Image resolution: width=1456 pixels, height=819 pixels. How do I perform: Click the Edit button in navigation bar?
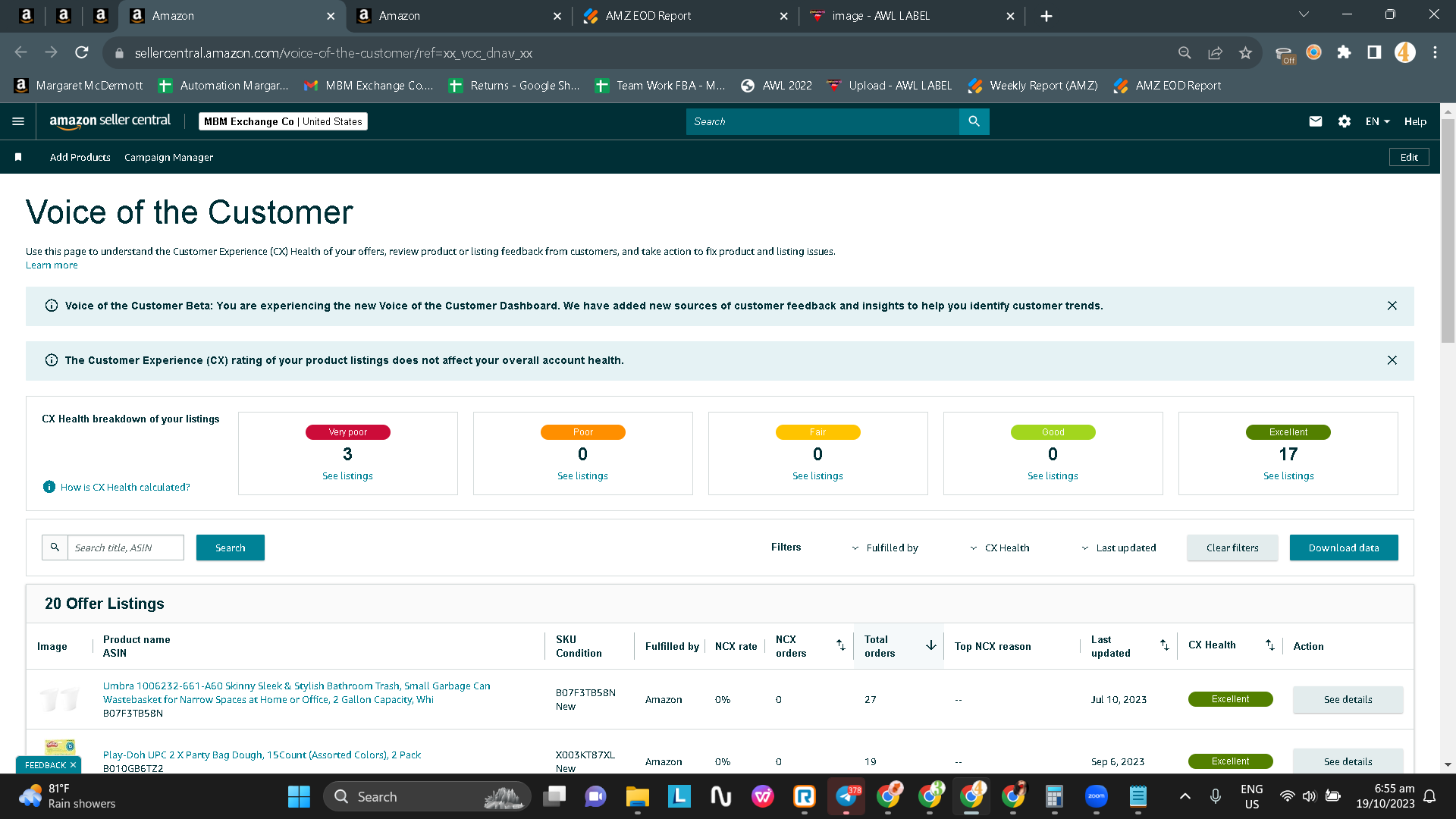click(1409, 157)
